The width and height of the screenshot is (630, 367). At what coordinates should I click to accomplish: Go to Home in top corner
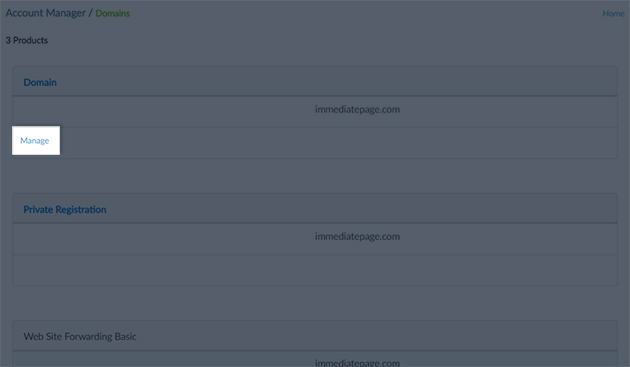click(613, 13)
